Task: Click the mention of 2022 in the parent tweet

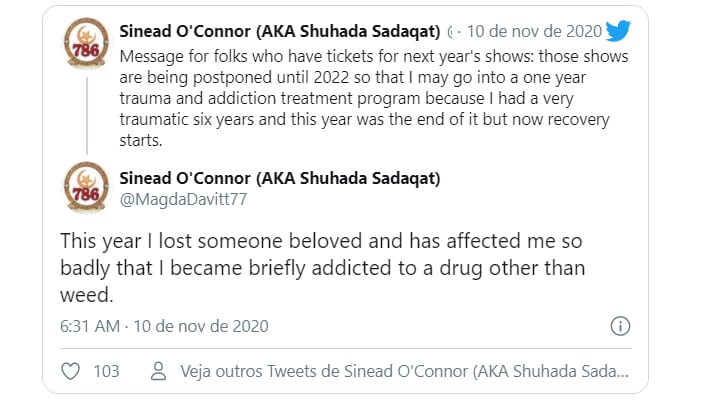Action: click(x=331, y=77)
